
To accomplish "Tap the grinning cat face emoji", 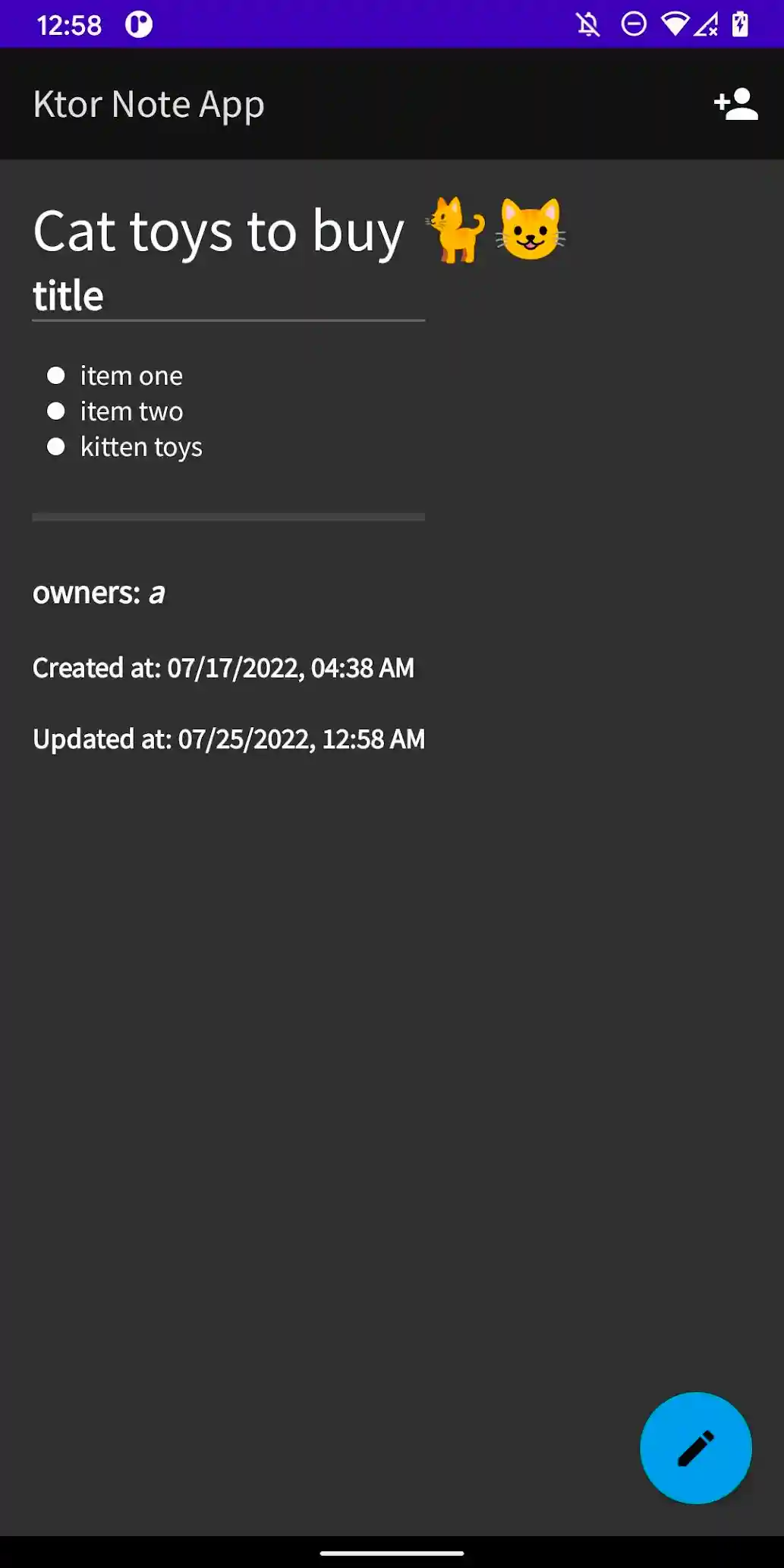I will (x=531, y=228).
